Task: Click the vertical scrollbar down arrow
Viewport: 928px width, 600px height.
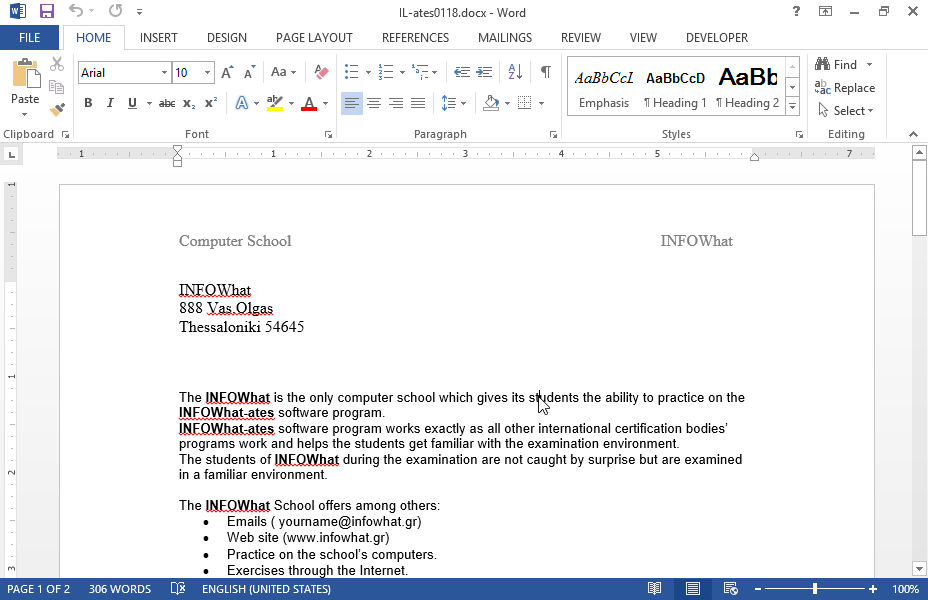Action: [919, 569]
